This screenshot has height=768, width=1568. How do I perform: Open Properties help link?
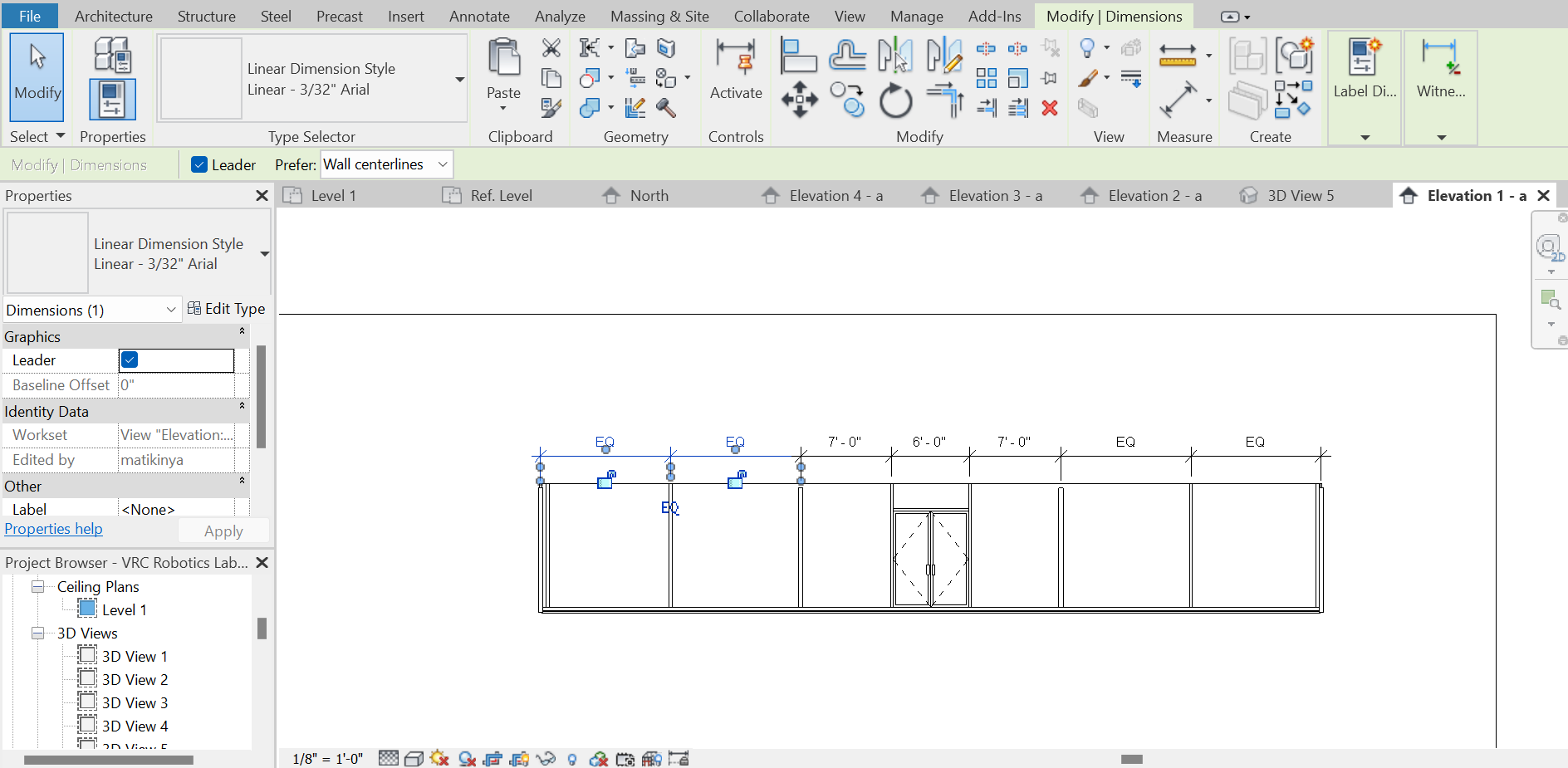pyautogui.click(x=53, y=528)
